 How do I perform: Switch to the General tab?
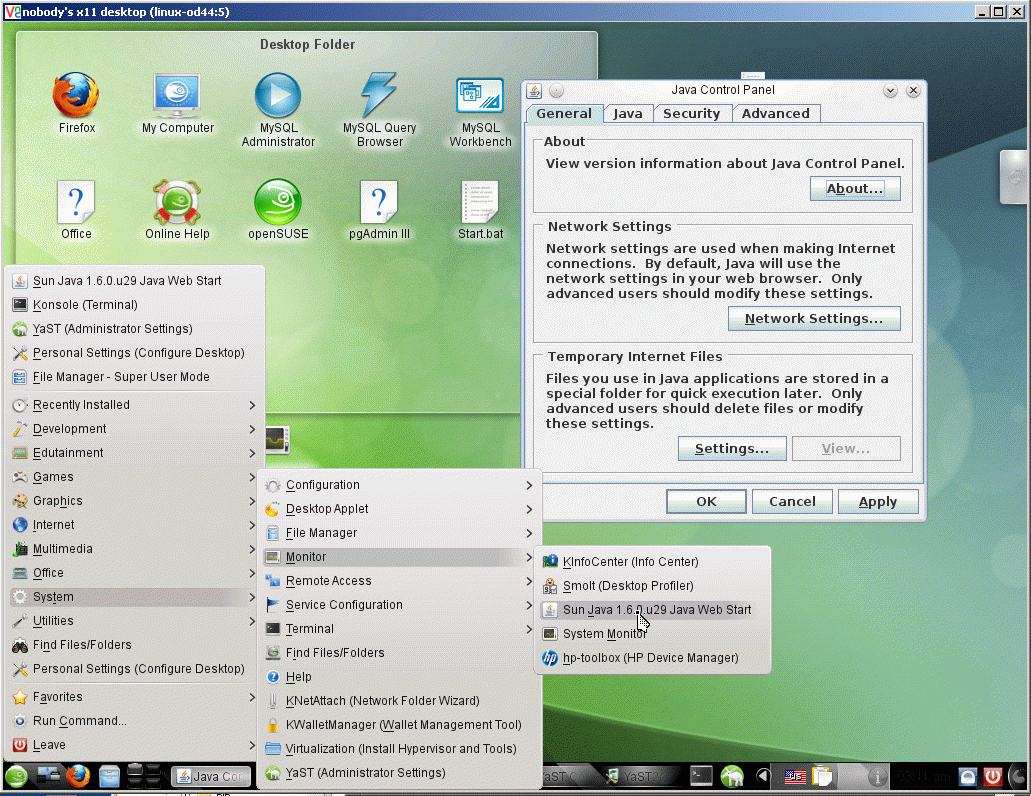(563, 113)
